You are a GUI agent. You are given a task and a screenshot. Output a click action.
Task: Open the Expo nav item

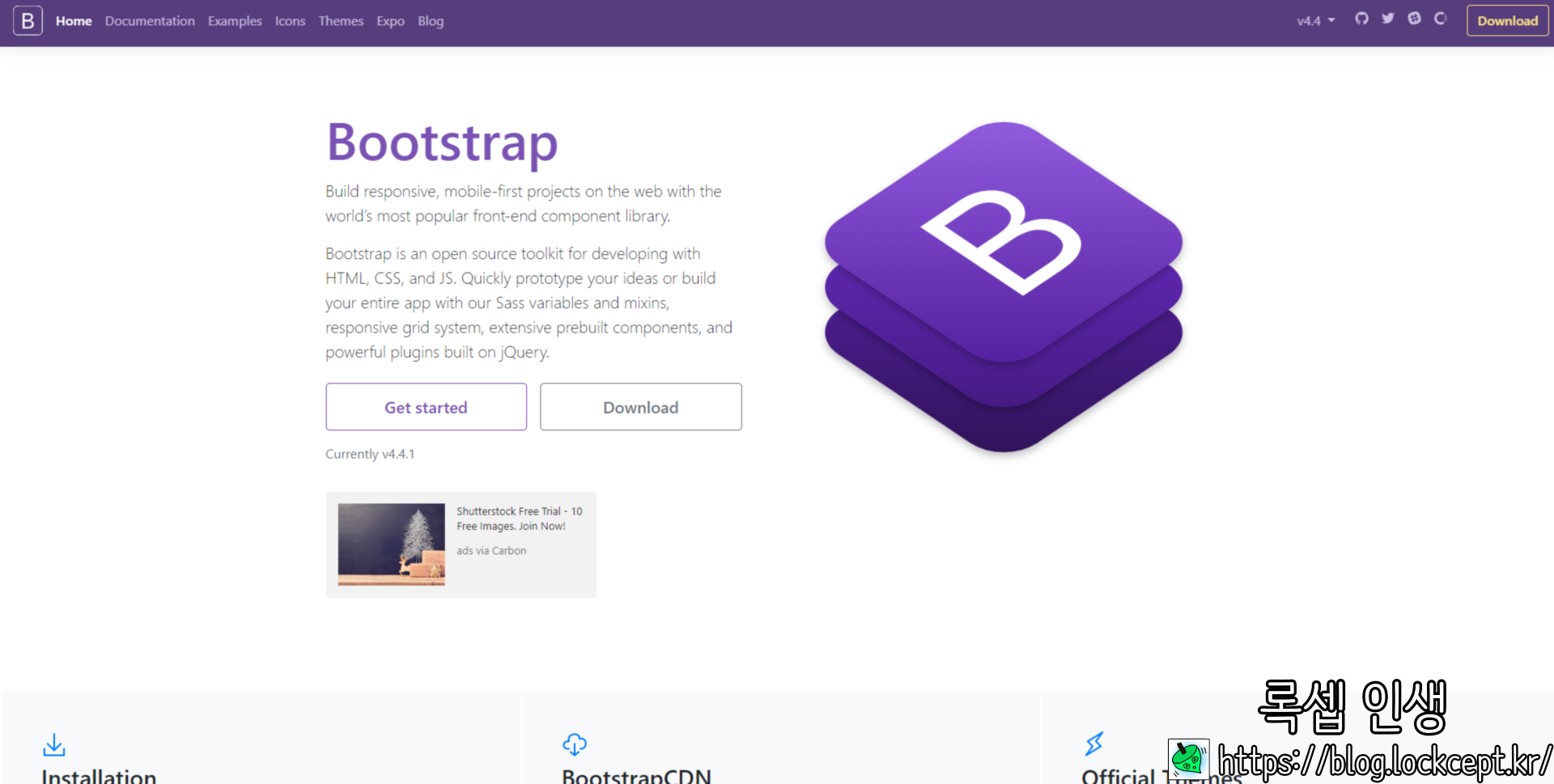pos(390,21)
